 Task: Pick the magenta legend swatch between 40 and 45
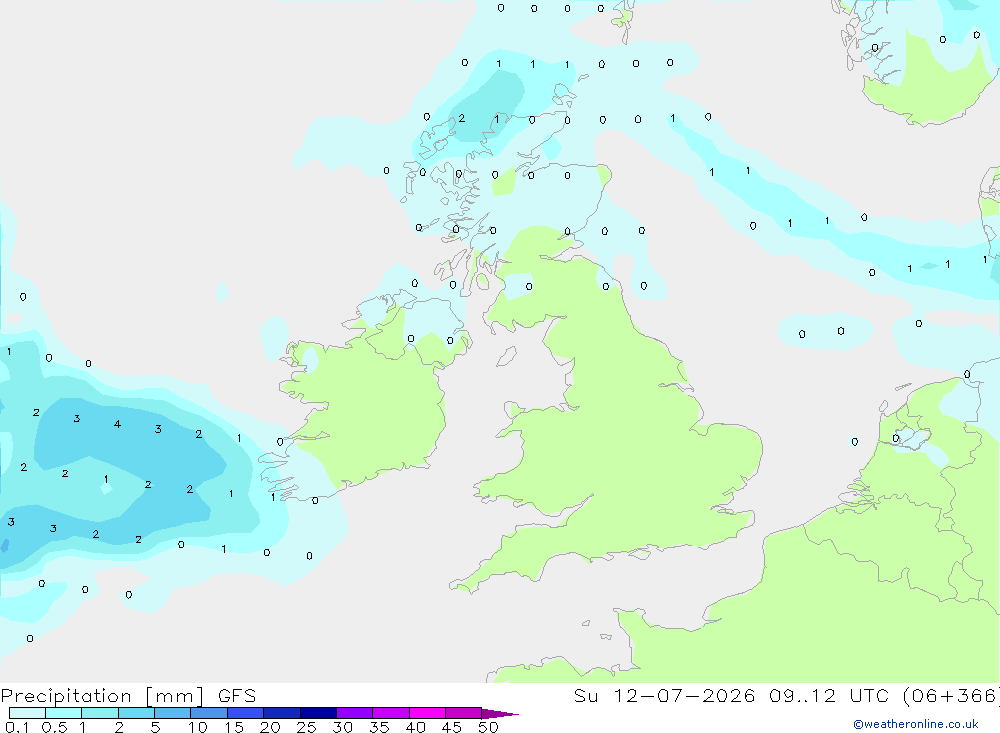[x=427, y=713]
